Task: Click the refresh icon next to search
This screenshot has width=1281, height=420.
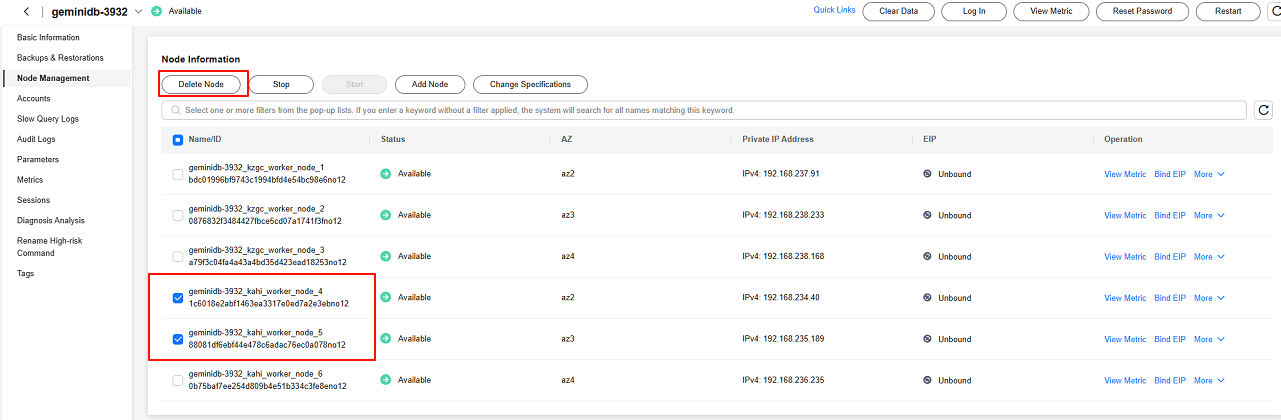Action: 1263,110
